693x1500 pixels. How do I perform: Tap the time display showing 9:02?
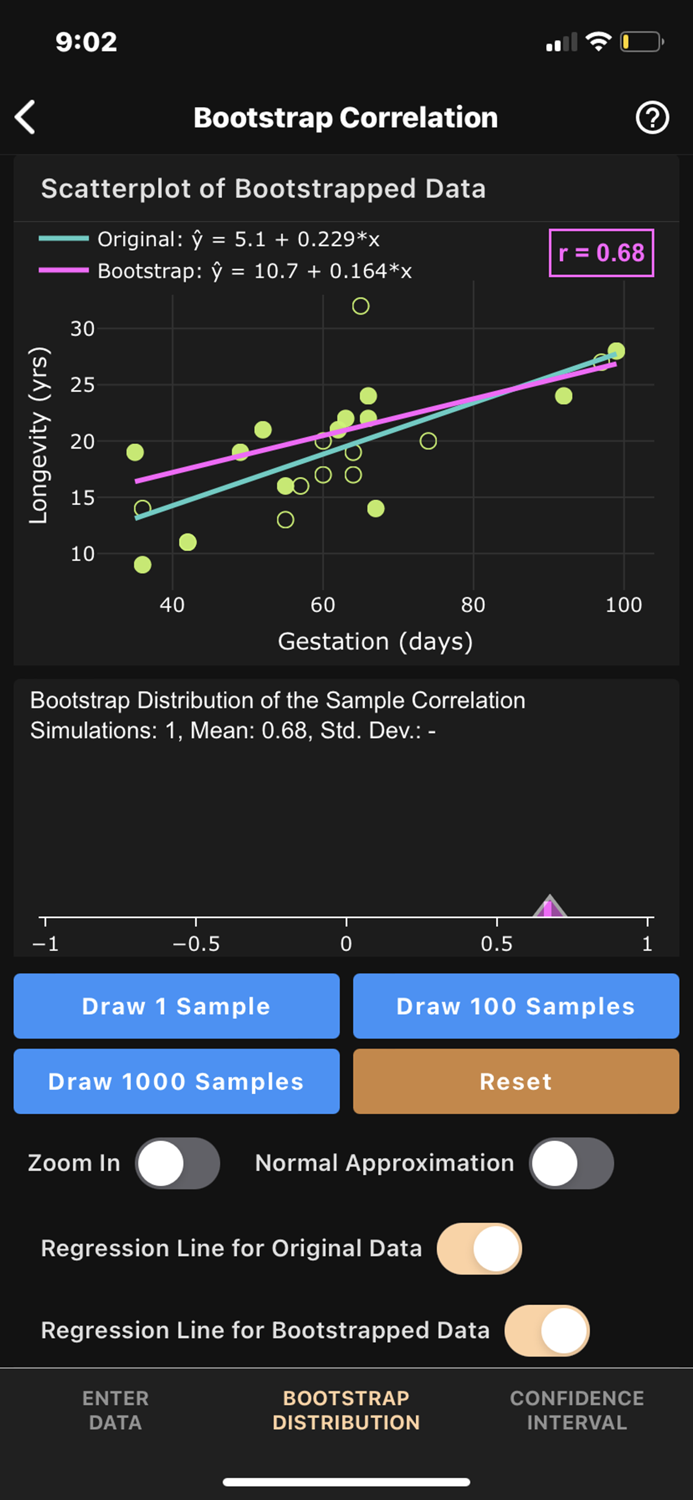click(86, 41)
